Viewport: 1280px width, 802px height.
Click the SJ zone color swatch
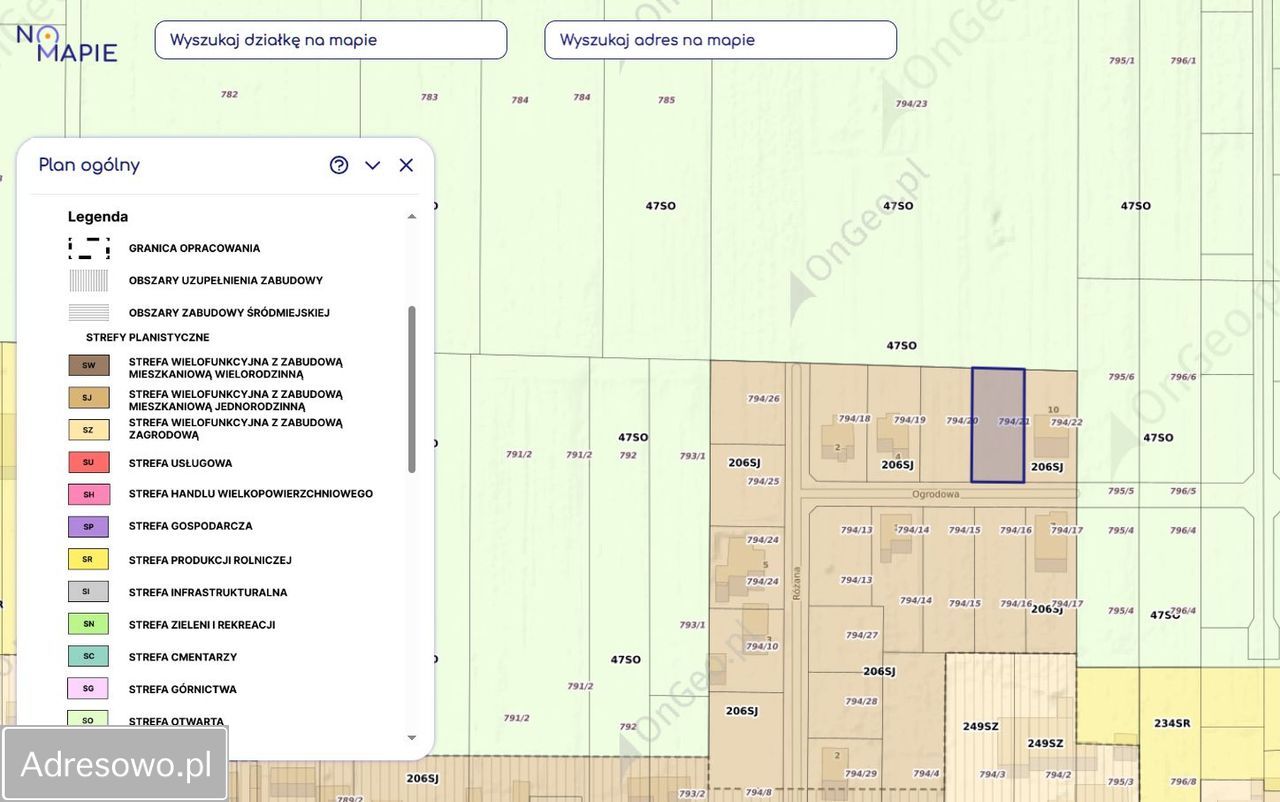89,398
